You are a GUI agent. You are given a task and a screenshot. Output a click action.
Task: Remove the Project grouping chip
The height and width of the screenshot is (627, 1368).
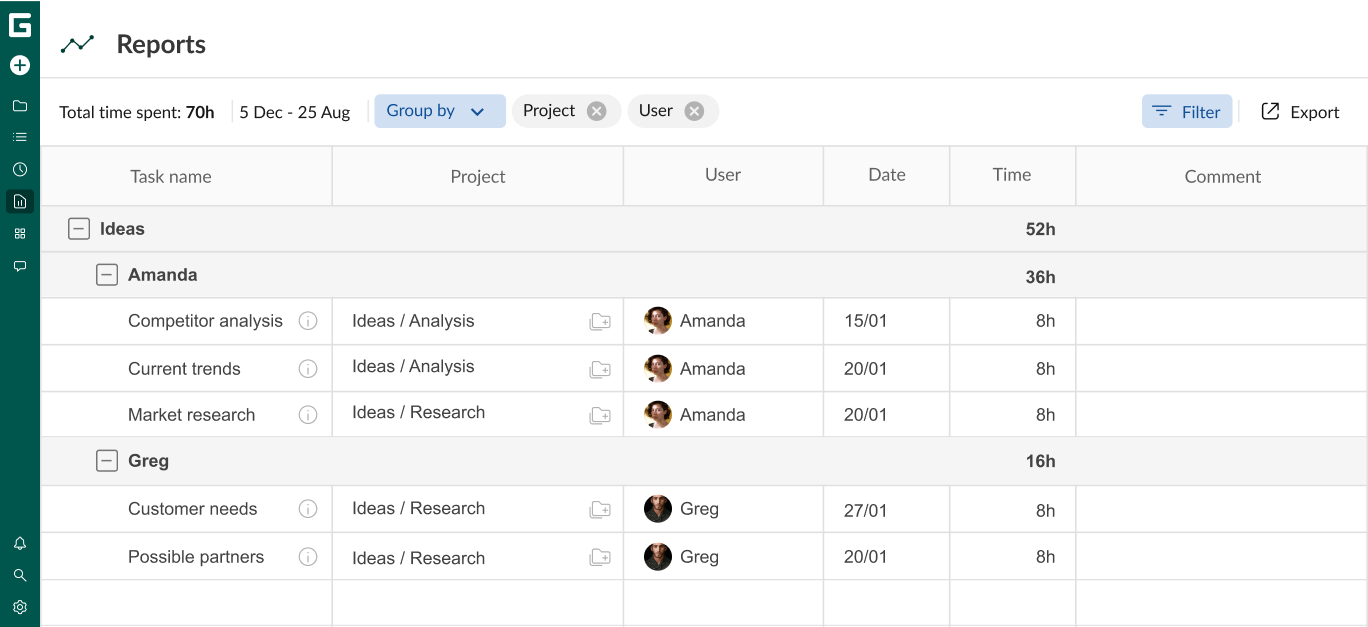point(597,111)
